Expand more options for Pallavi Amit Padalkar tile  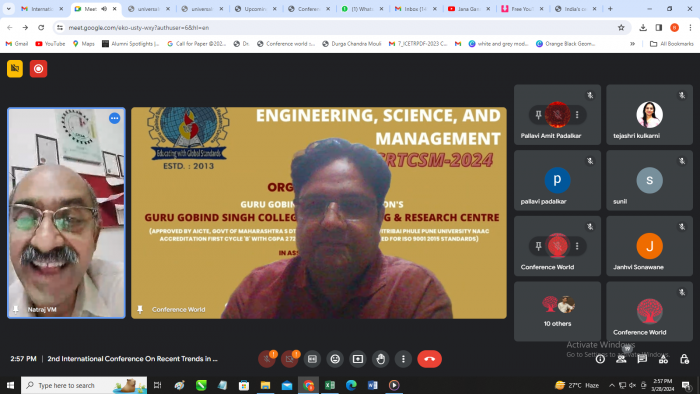(x=577, y=115)
